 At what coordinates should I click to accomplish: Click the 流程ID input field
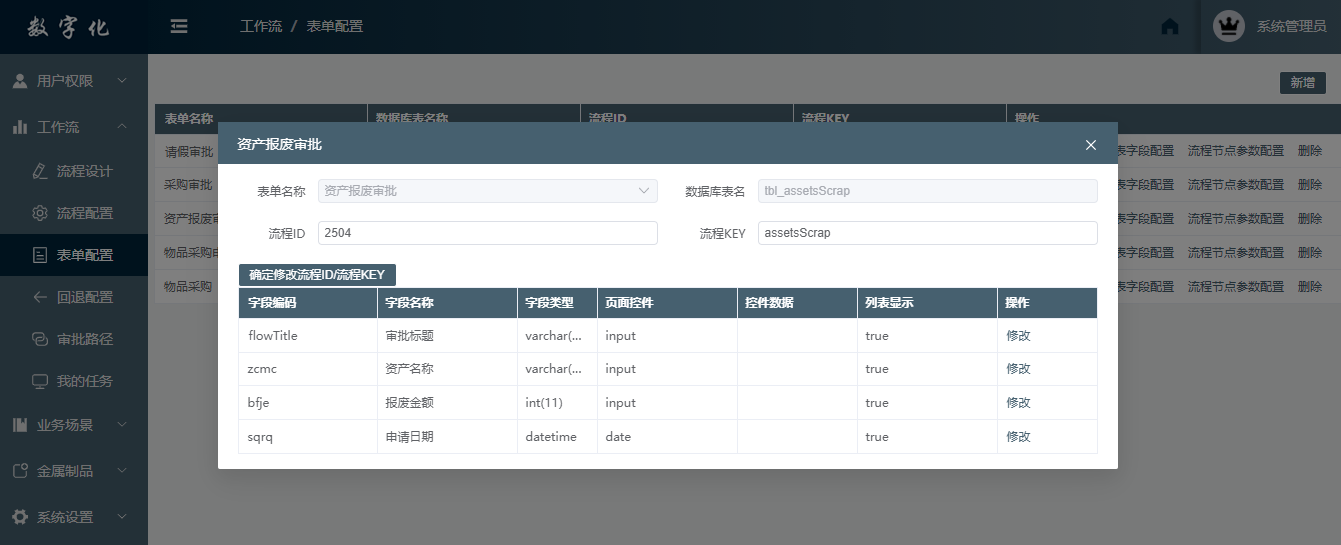487,233
